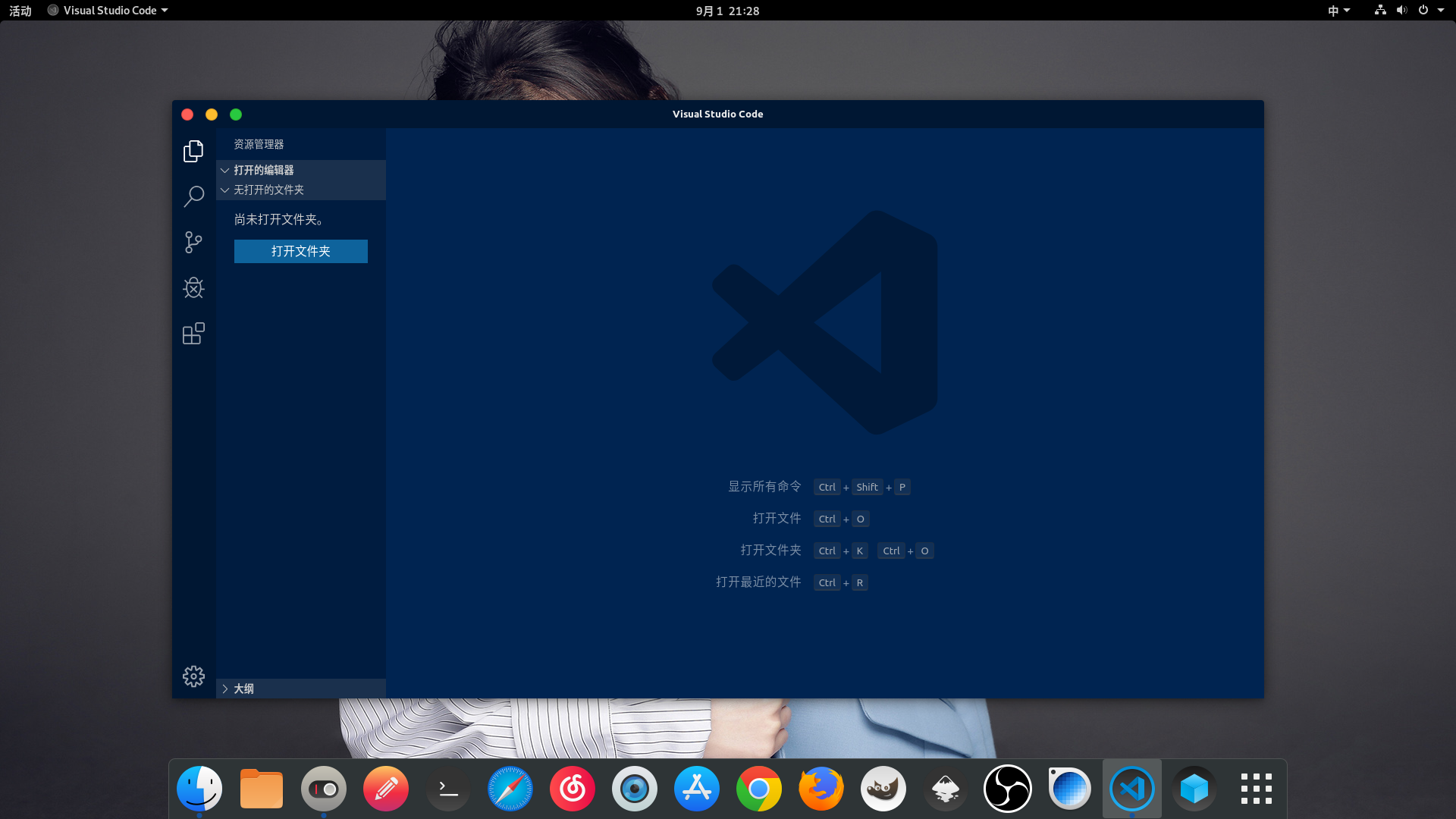Collapse the 无打开的文件夹 section

[x=301, y=190]
